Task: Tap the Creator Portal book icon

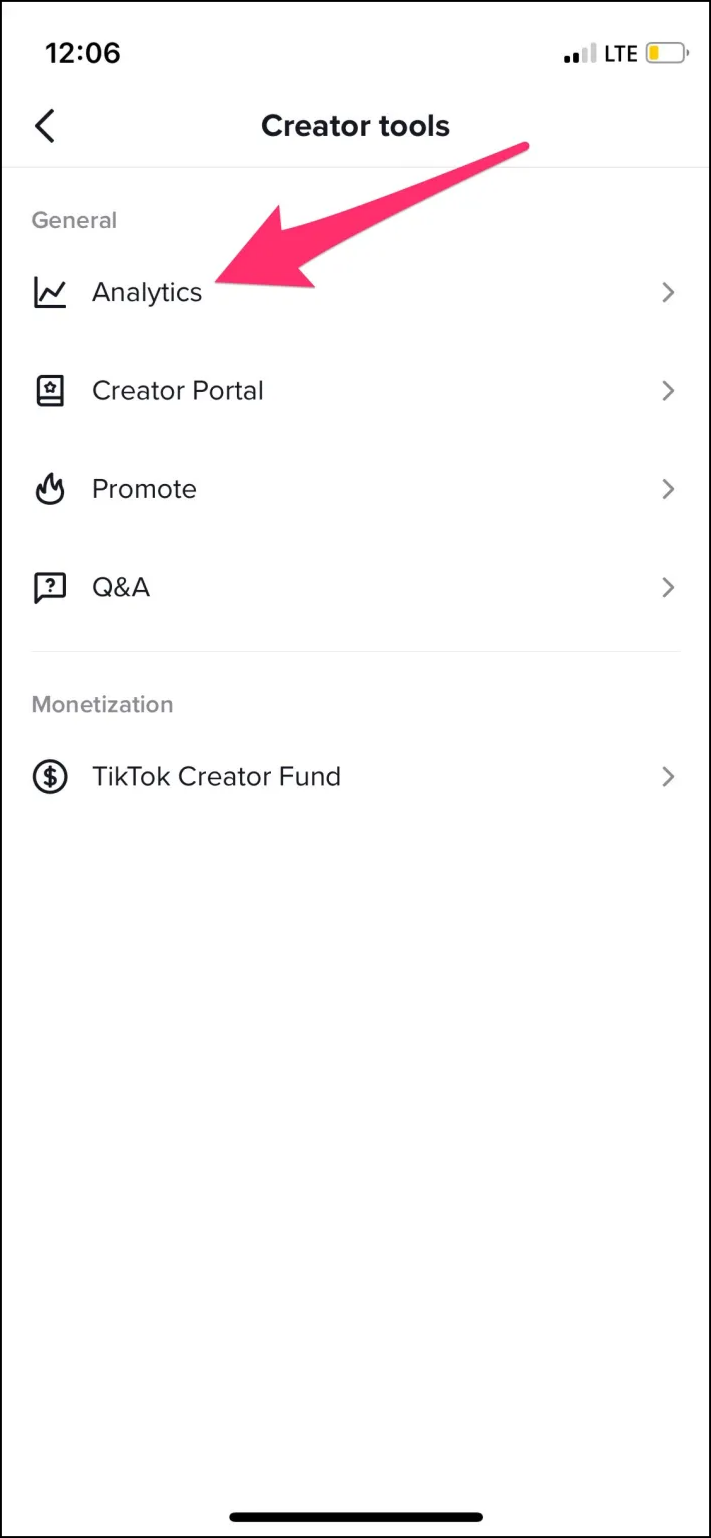Action: 50,391
